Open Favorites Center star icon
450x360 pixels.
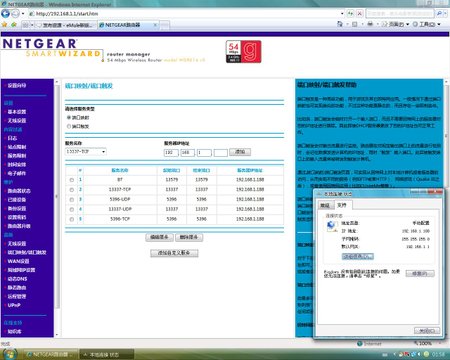(x=4, y=25)
